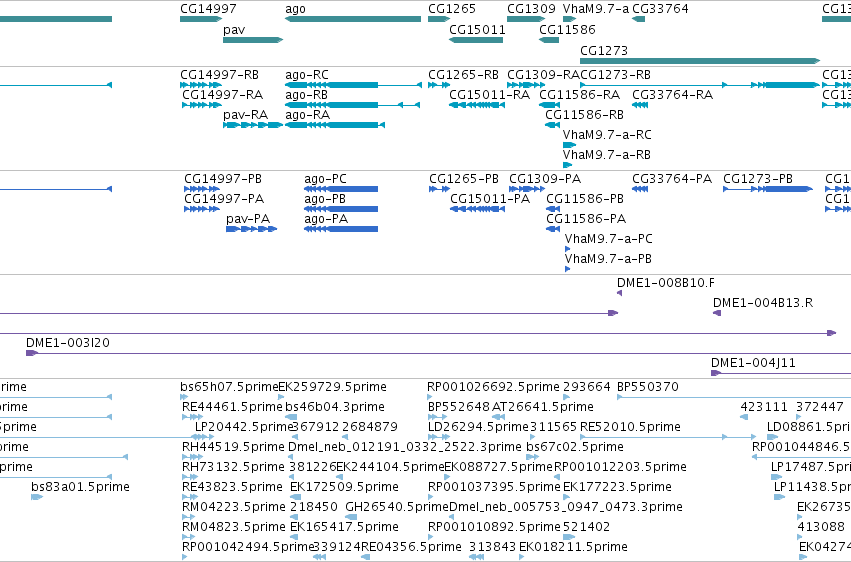Click protein CG1265-PB
Image resolution: width=851 pixels, height=562 pixels.
(463, 178)
